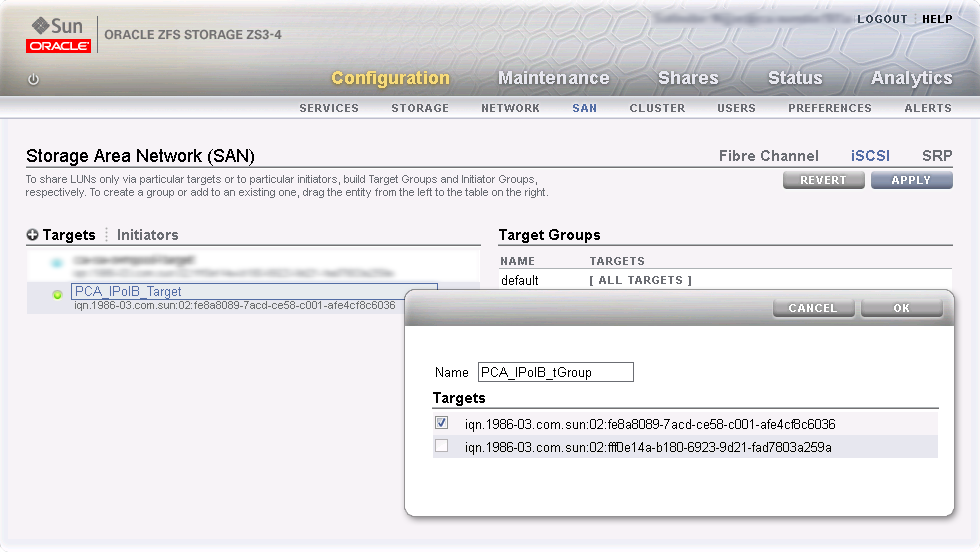
Task: Go to the ALERTS submenu
Action: 928,108
